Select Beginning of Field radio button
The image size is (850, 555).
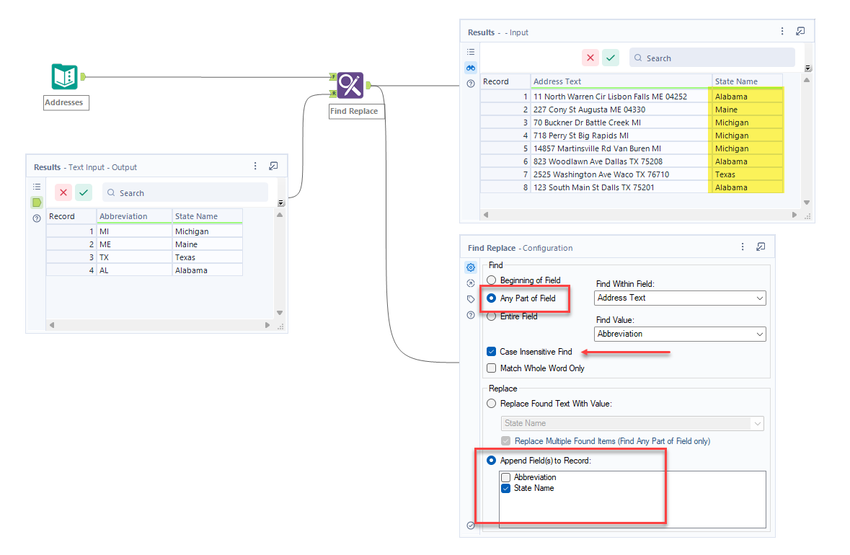(491, 280)
